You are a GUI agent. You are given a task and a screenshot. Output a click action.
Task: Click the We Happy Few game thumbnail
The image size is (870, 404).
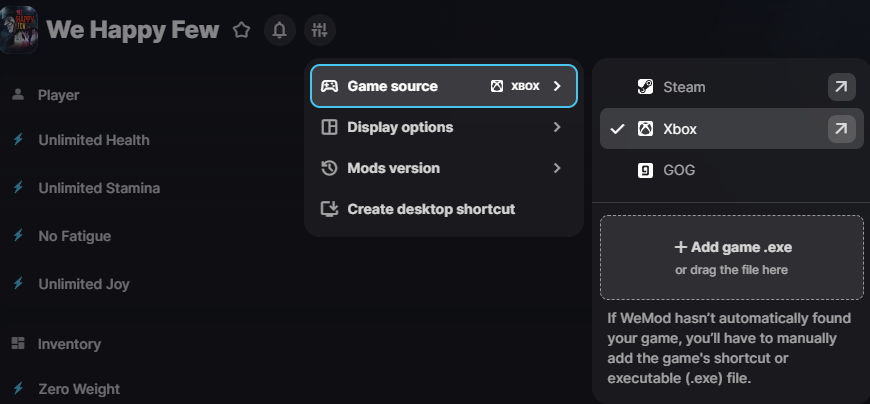(19, 29)
